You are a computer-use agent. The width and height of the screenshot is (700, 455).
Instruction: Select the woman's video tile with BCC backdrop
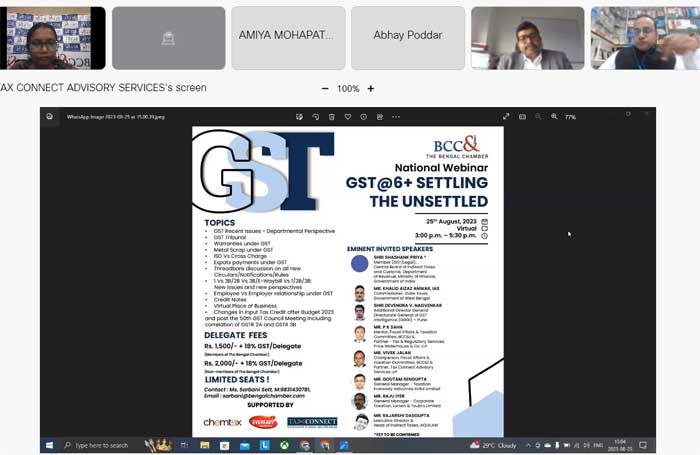[x=52, y=38]
